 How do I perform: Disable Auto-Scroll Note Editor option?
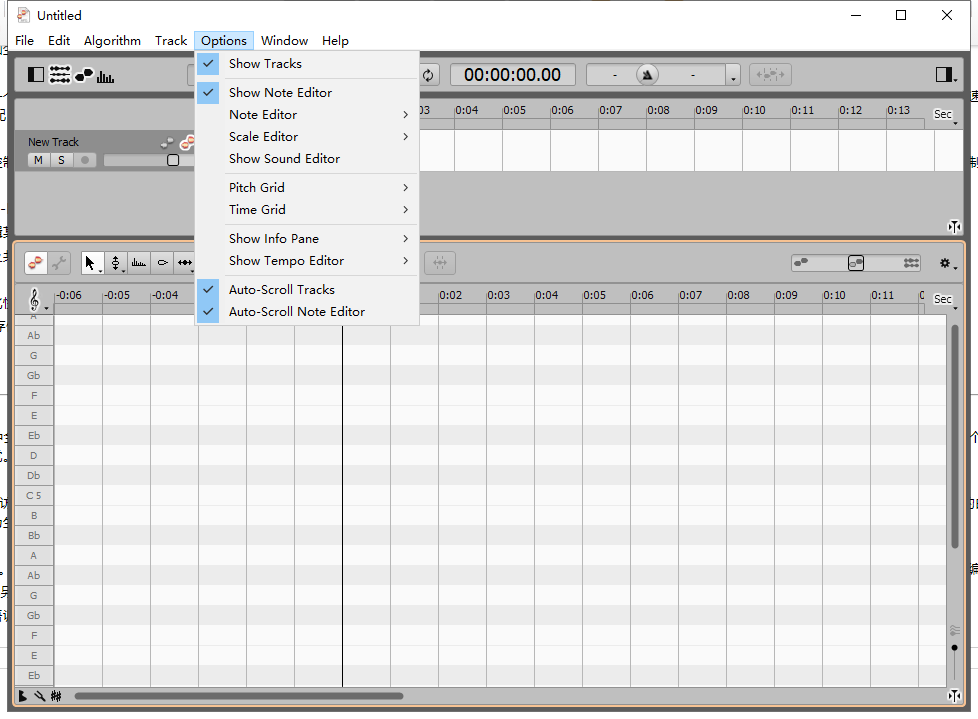point(307,312)
